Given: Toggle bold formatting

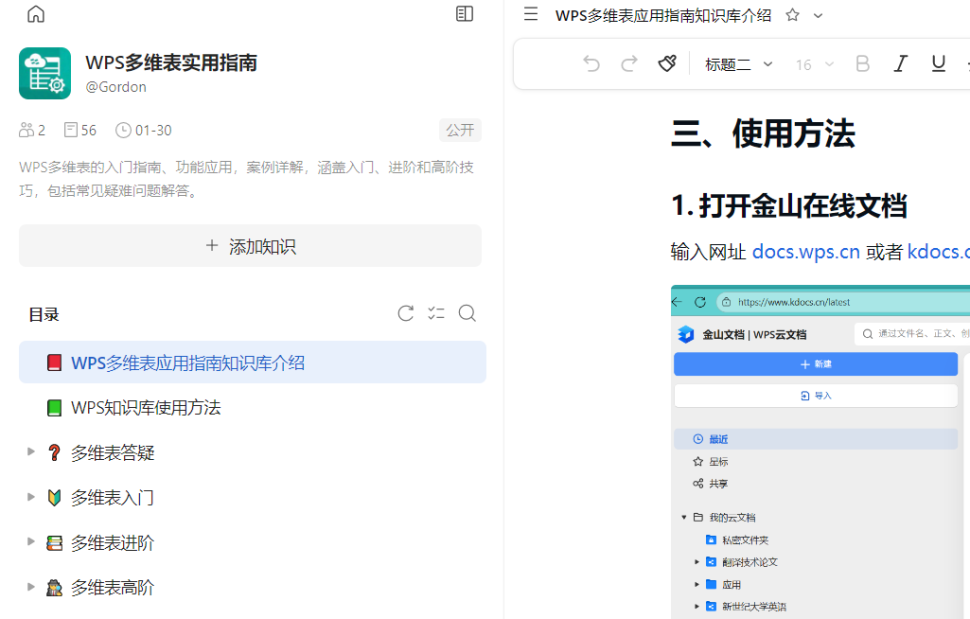Looking at the screenshot, I should [862, 64].
